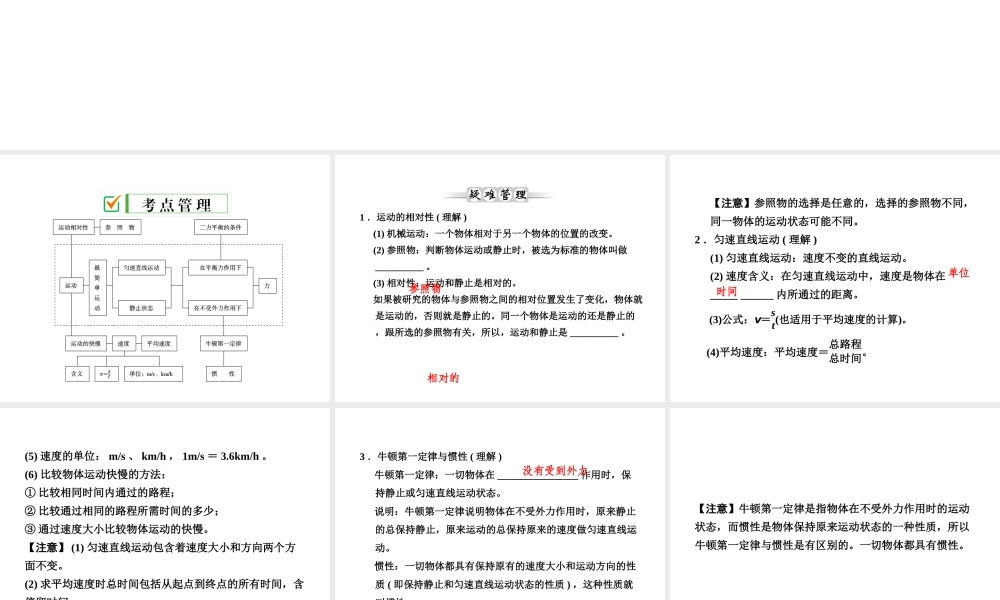Select the paragraph starting 说明：牛顿第一定律说明
This screenshot has height=600, width=1000.
[506, 529]
